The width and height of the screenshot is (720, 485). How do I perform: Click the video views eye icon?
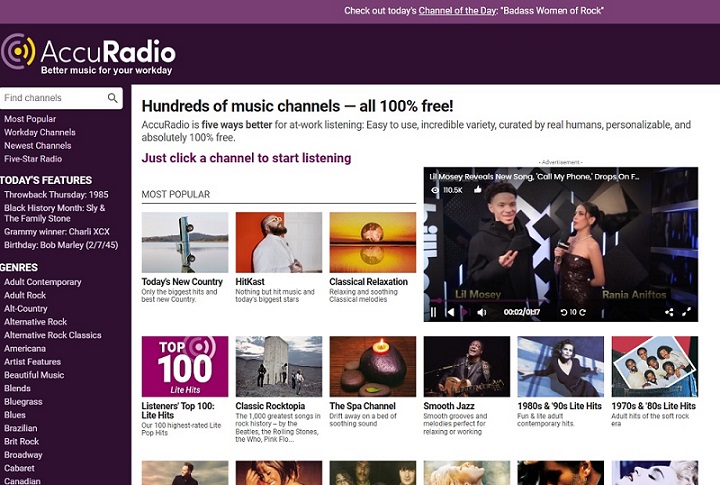[x=434, y=190]
